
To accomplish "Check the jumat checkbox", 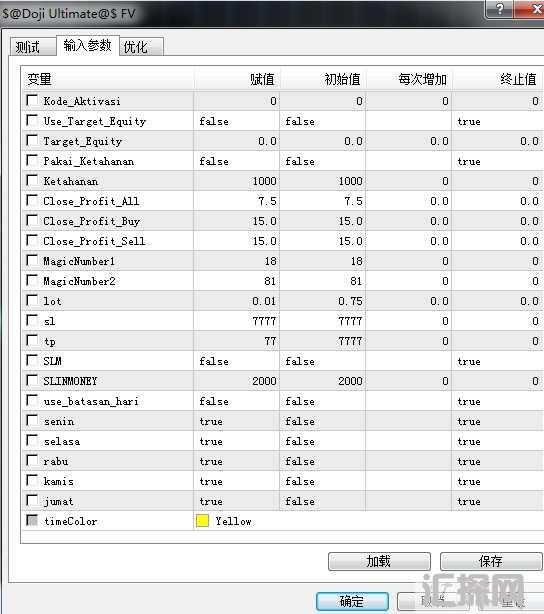I will tap(32, 500).
